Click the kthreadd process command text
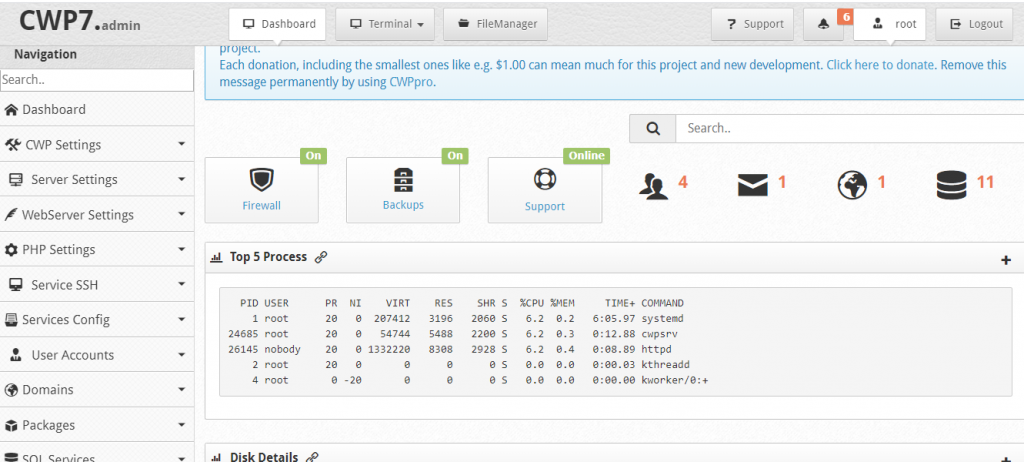 (x=665, y=365)
